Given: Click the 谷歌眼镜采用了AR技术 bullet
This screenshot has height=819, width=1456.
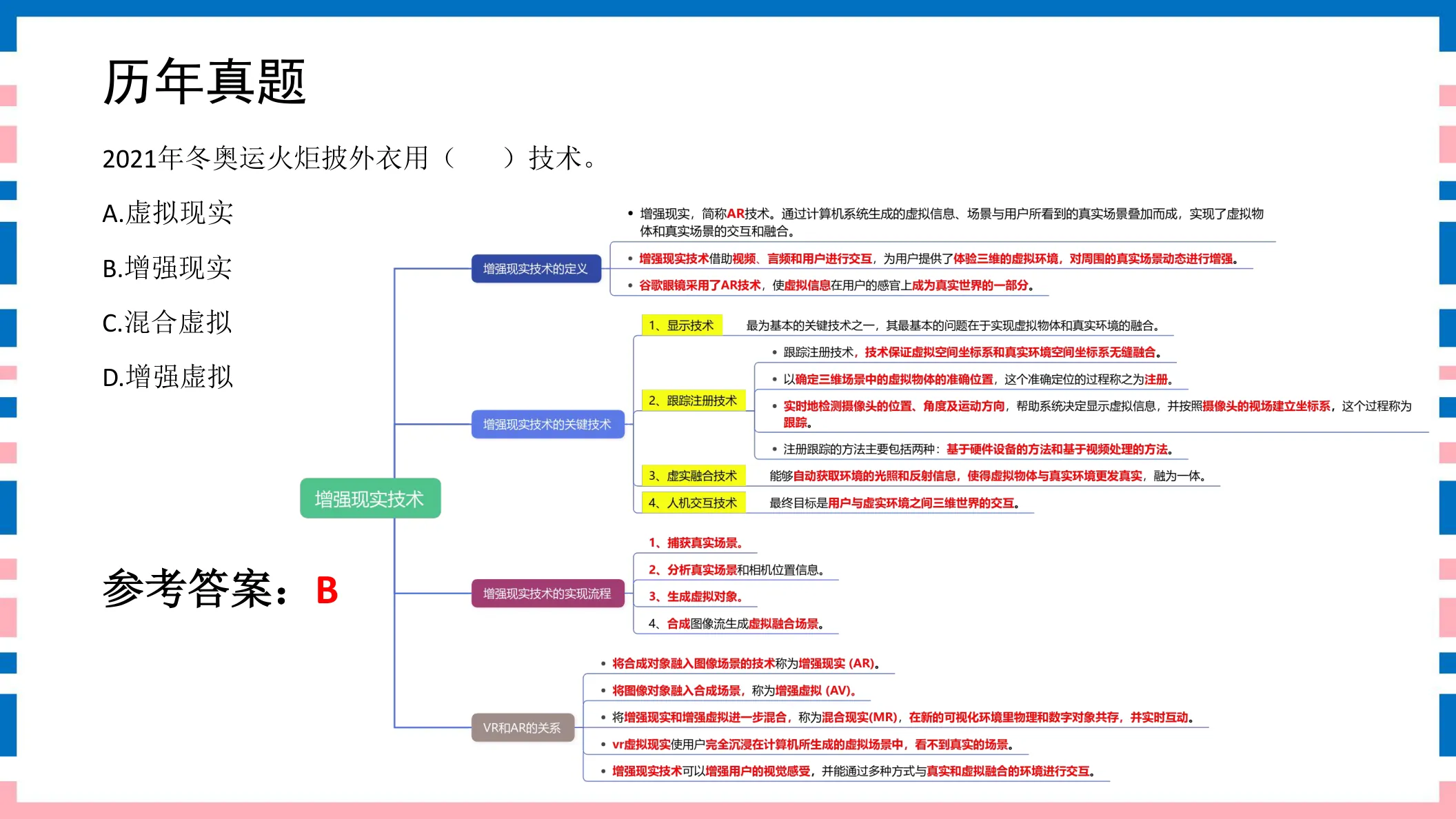Looking at the screenshot, I should pyautogui.click(x=831, y=285).
